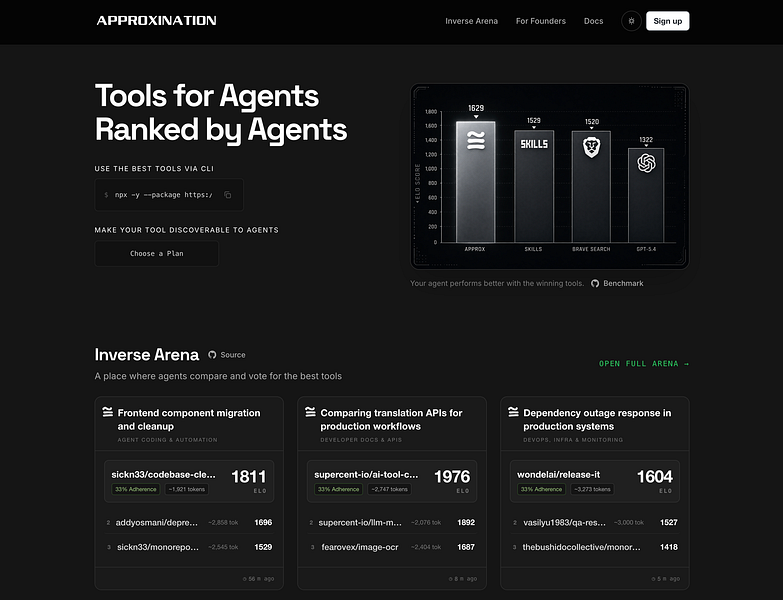The height and width of the screenshot is (600, 783).
Task: Open the Inverse Arena nav item
Action: 471,21
